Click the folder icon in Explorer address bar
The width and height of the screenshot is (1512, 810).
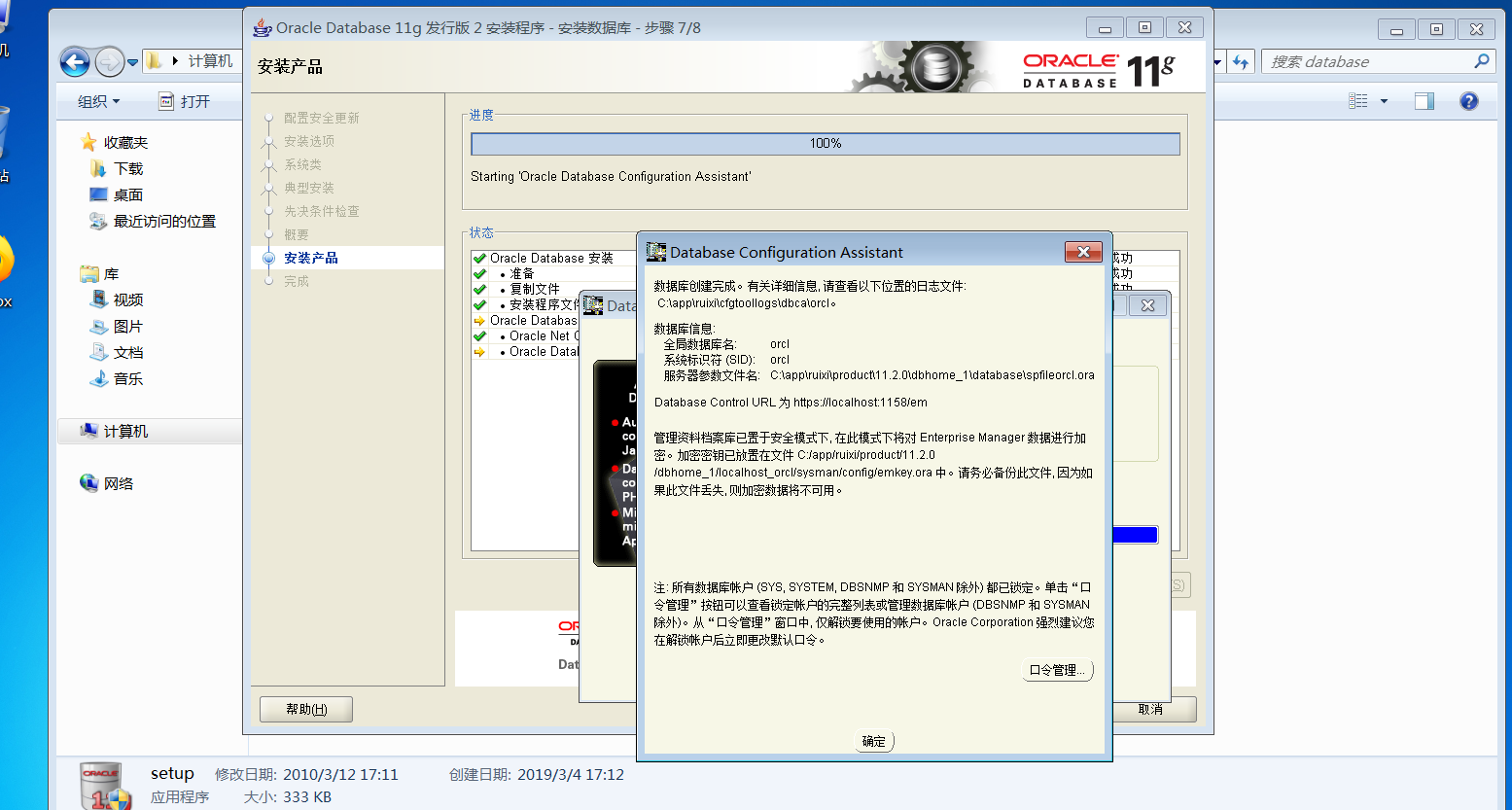pos(155,61)
